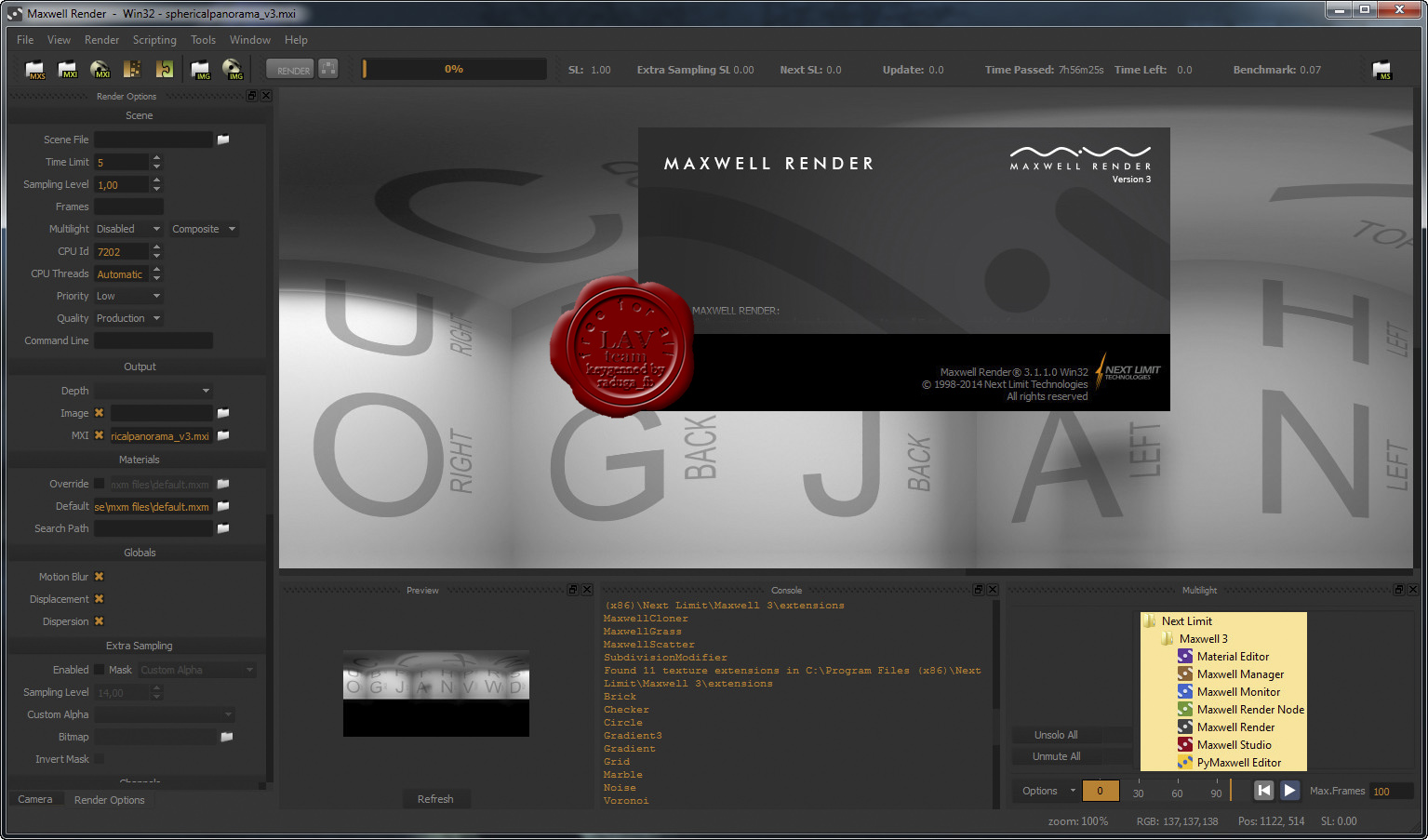1428x840 pixels.
Task: Click the Save IMG disk icon
Action: (233, 70)
